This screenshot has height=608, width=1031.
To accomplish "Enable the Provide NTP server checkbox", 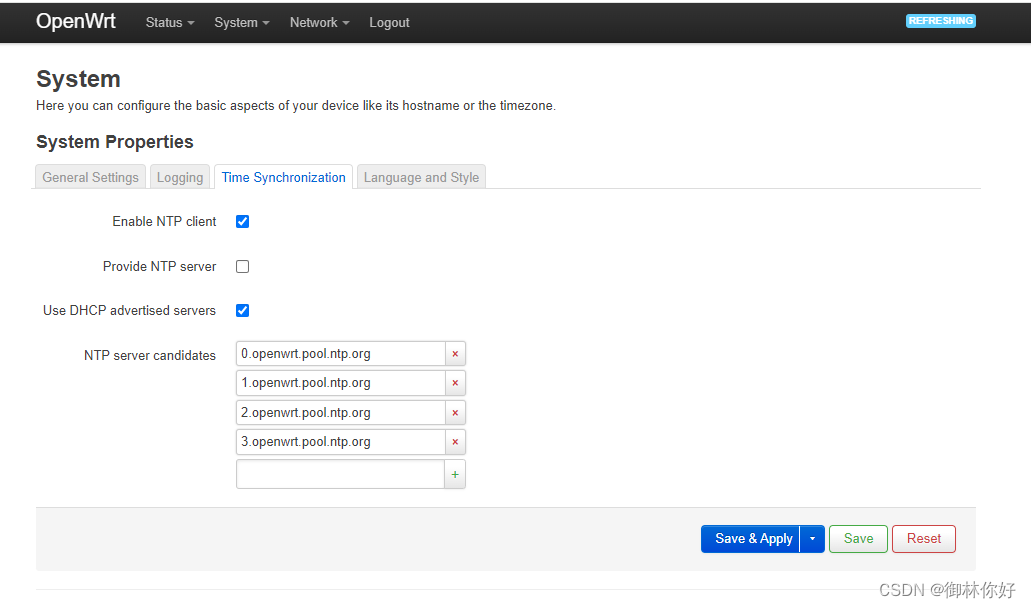I will click(243, 266).
